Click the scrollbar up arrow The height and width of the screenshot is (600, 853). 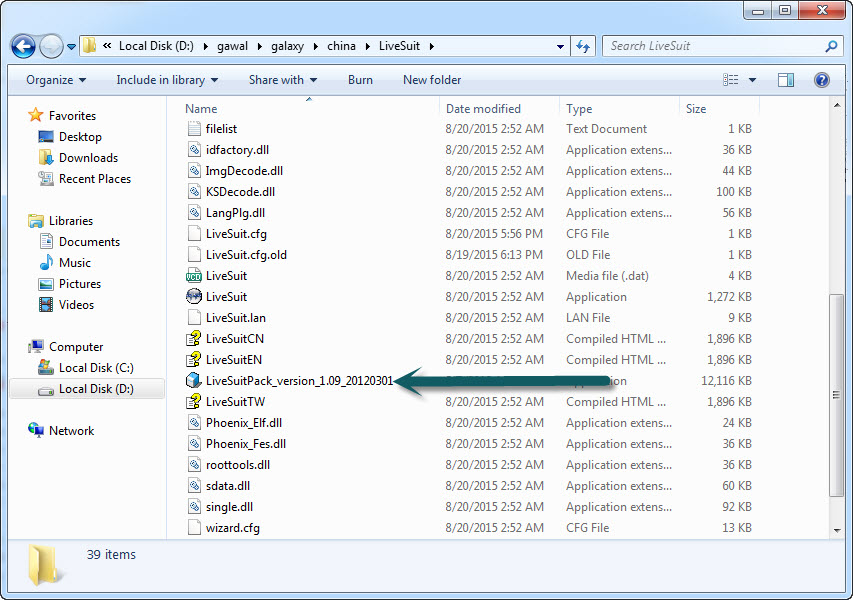pyautogui.click(x=837, y=105)
